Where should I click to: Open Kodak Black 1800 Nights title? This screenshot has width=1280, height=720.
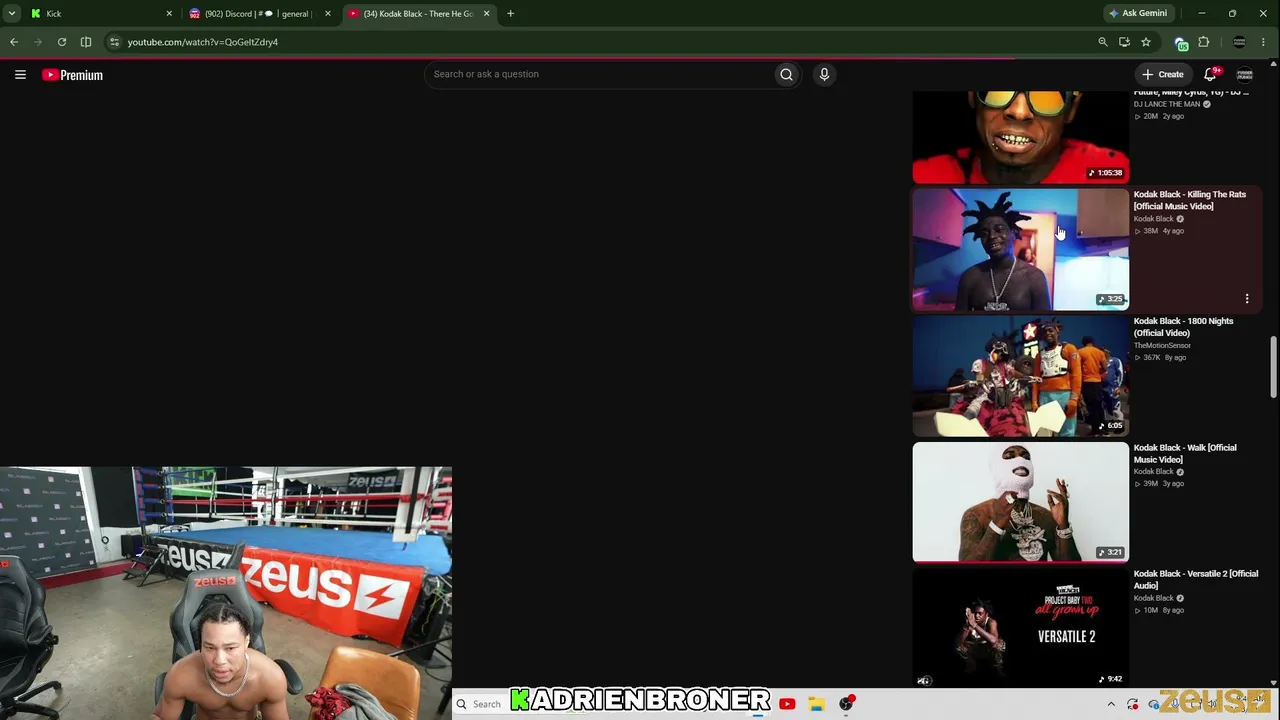(x=1184, y=327)
